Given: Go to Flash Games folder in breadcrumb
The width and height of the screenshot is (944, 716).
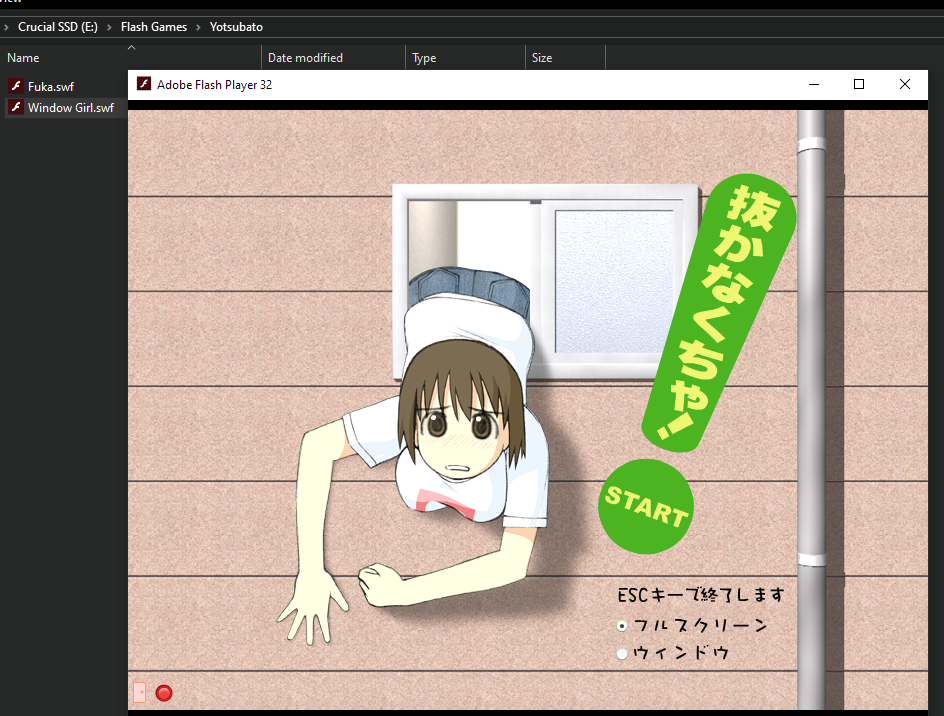Looking at the screenshot, I should click(154, 27).
